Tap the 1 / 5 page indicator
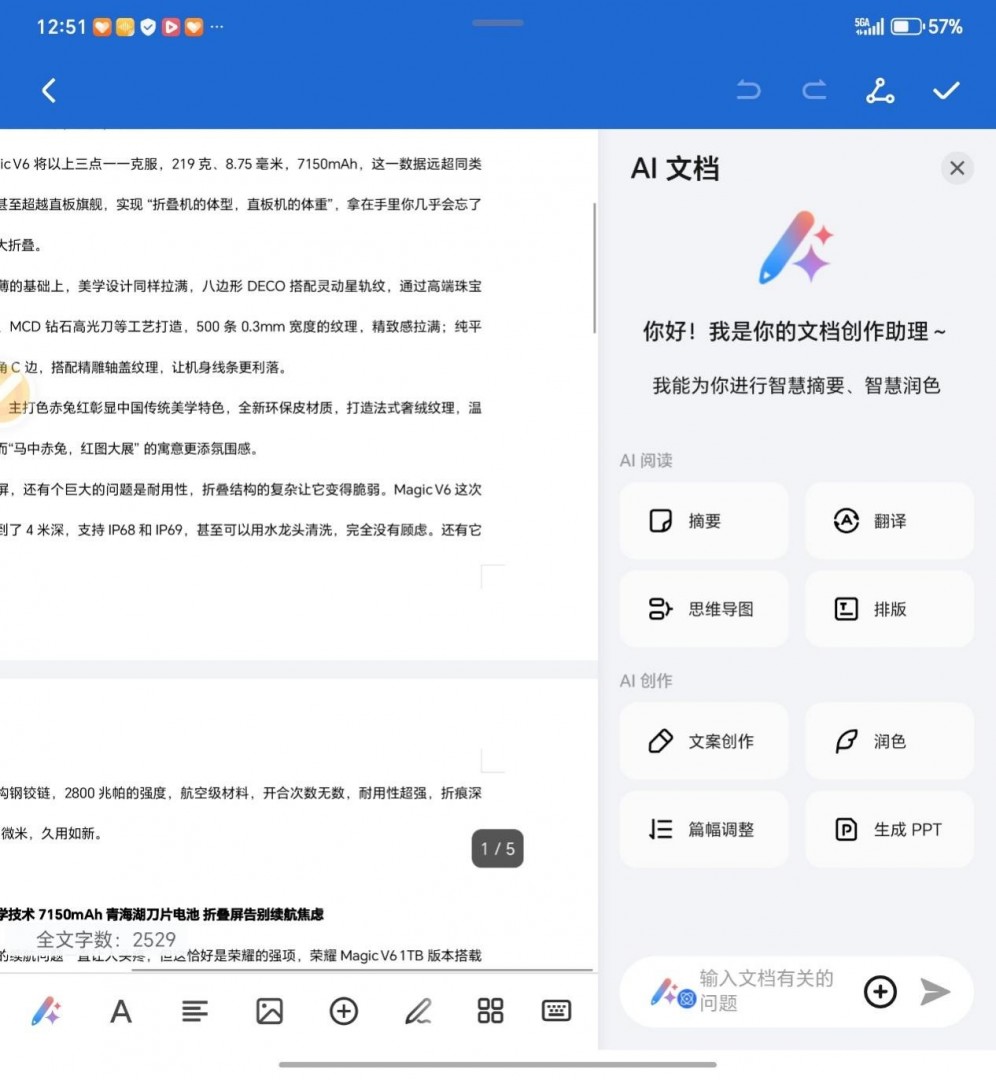This screenshot has width=996, height=1080. coord(497,849)
